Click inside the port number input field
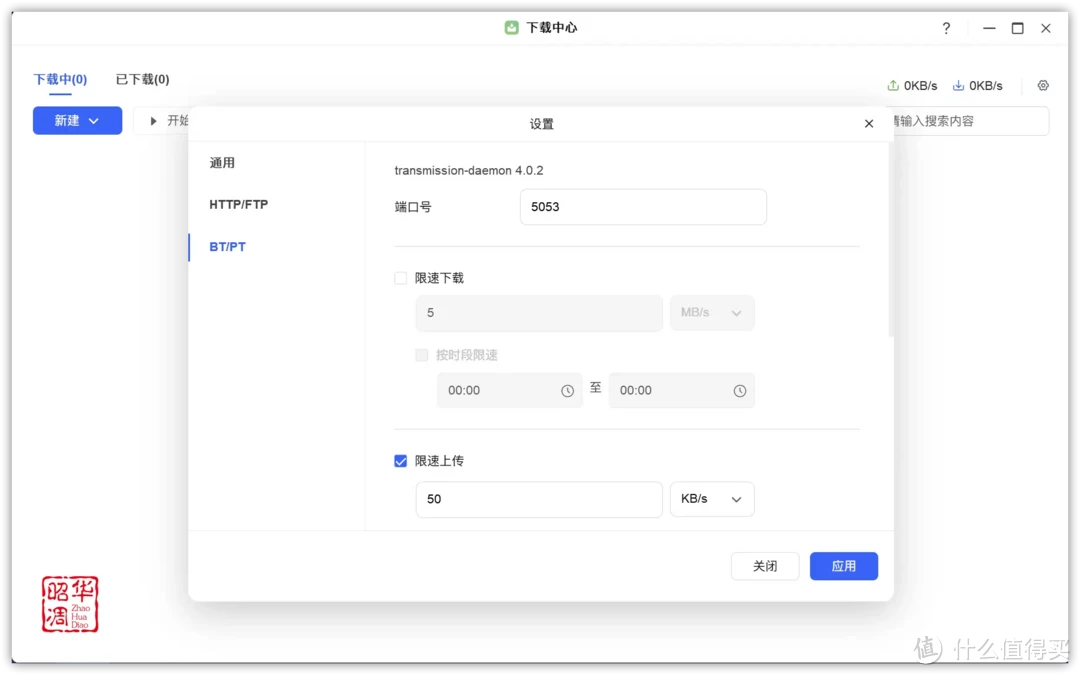1080x675 pixels. [x=642, y=207]
